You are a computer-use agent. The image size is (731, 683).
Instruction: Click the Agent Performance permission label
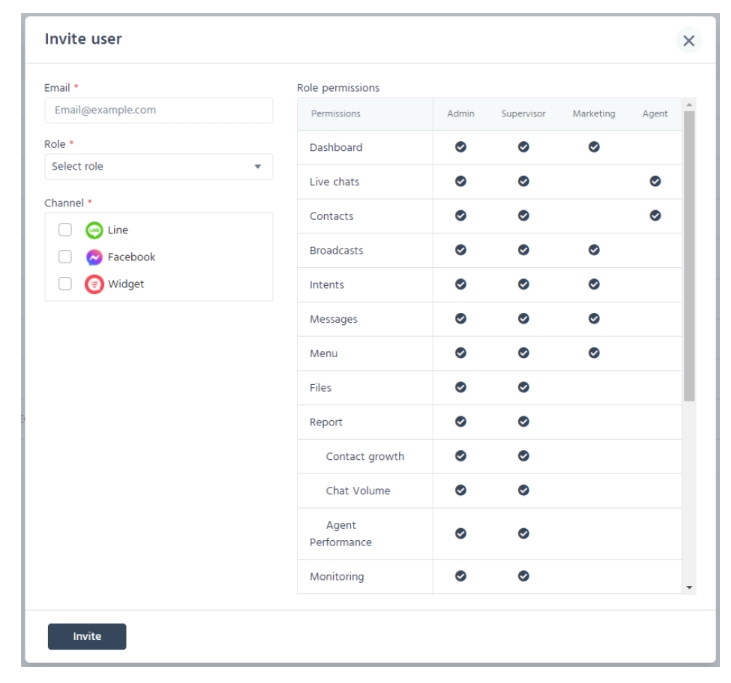tap(341, 534)
